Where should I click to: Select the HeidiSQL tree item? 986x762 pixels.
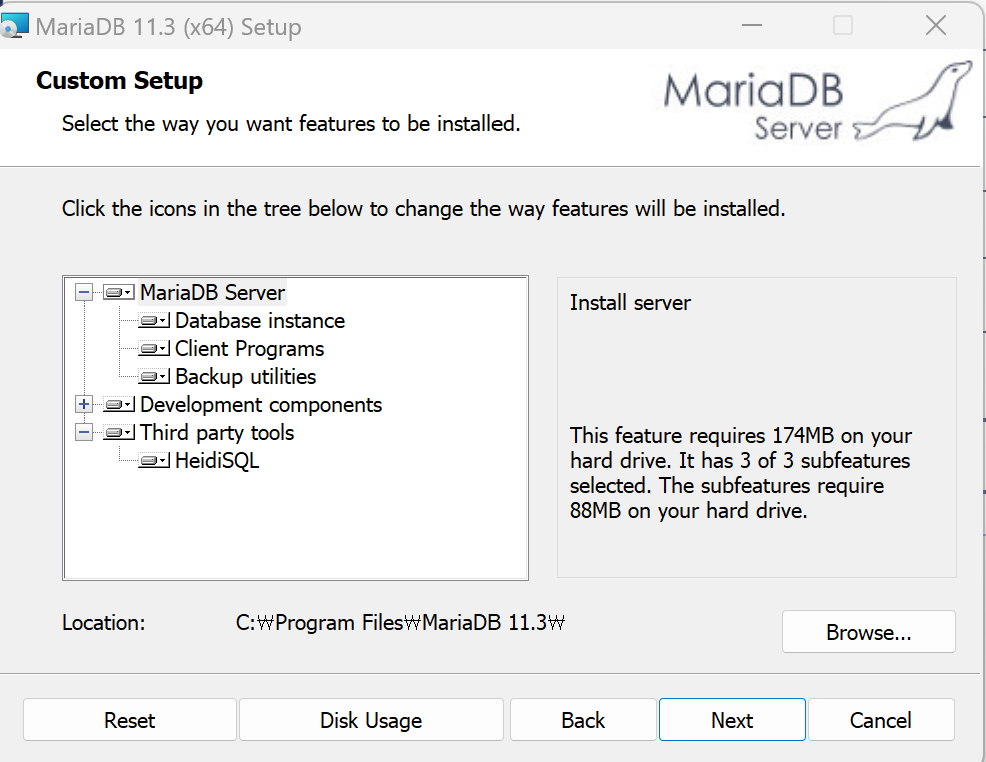click(x=217, y=461)
